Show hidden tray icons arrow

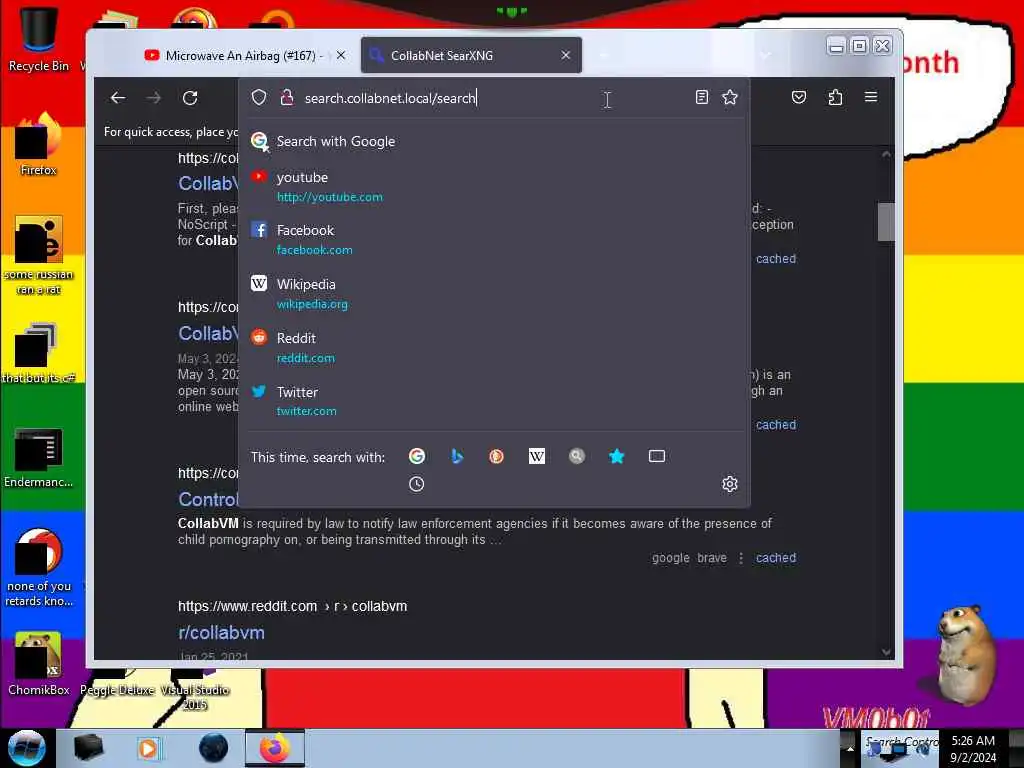pyautogui.click(x=850, y=749)
